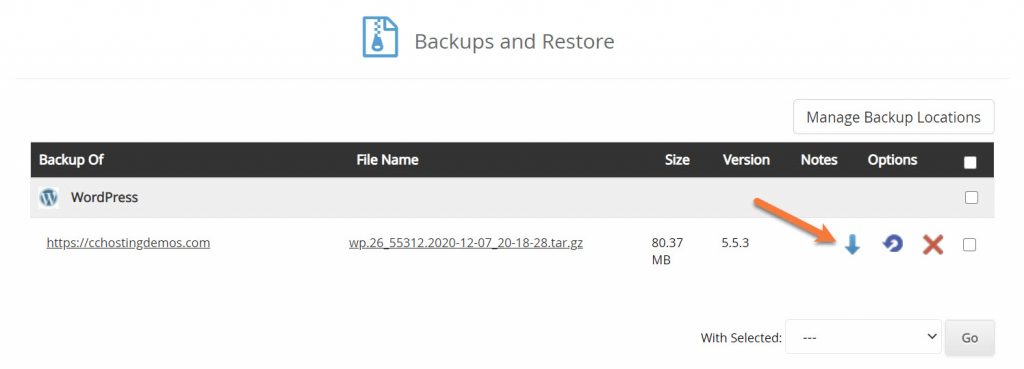The image size is (1024, 369).
Task: Tick the select-all checkbox in the table header
Action: 970,163
